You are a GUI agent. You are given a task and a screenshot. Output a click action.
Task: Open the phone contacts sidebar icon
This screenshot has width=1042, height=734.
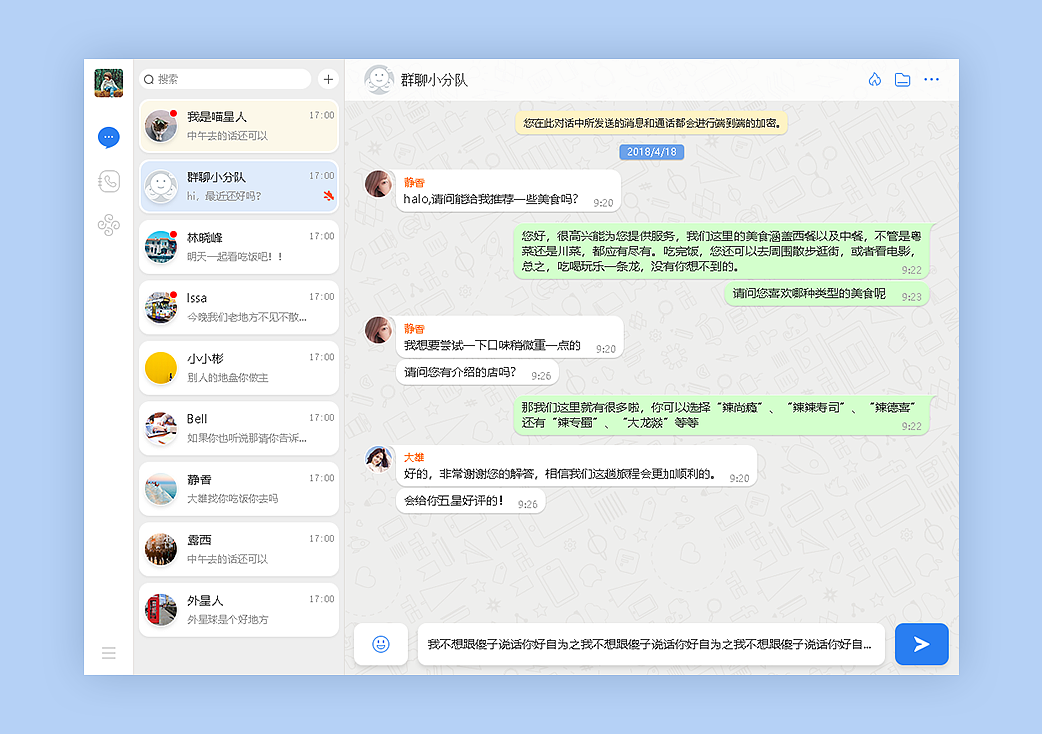[x=108, y=181]
